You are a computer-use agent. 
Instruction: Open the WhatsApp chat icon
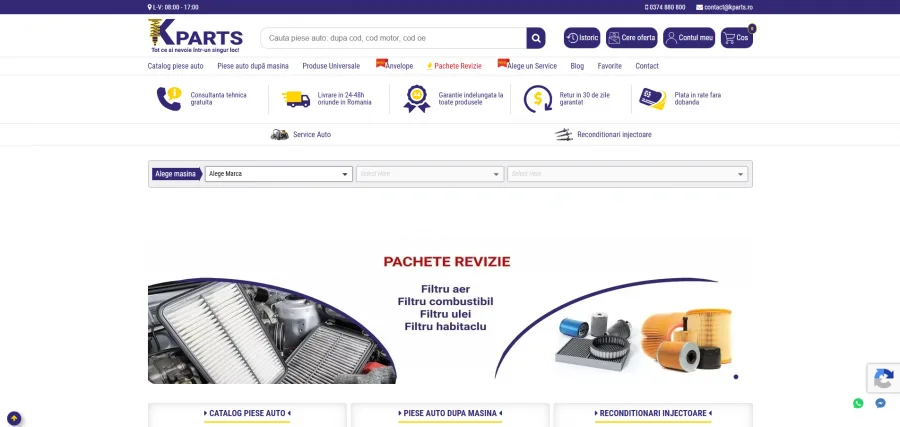858,403
